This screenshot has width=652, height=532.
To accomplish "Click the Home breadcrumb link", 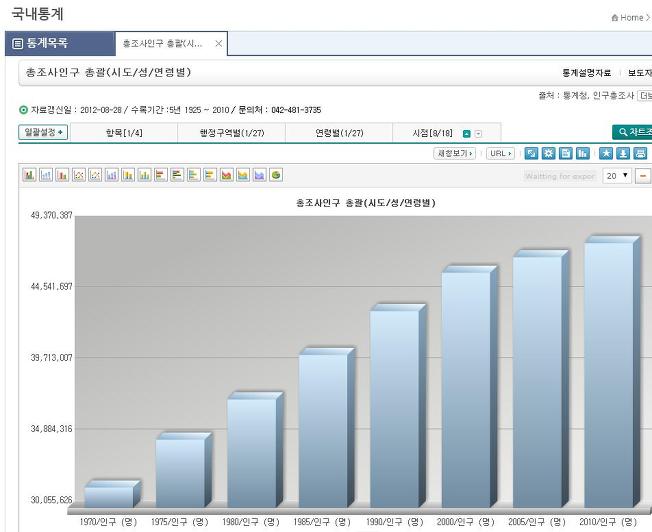I will coord(632,17).
